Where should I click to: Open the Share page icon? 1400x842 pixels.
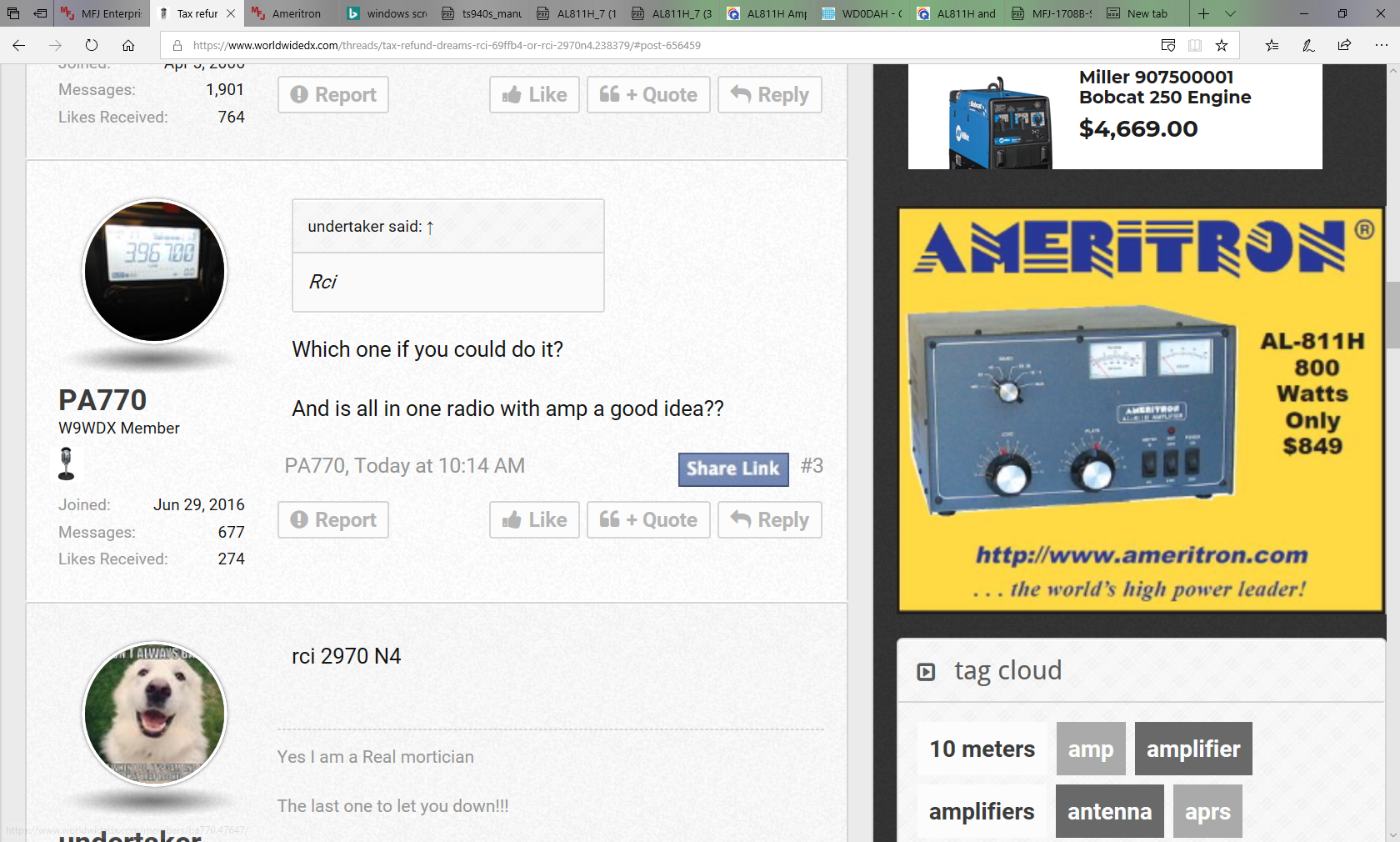tap(1344, 45)
